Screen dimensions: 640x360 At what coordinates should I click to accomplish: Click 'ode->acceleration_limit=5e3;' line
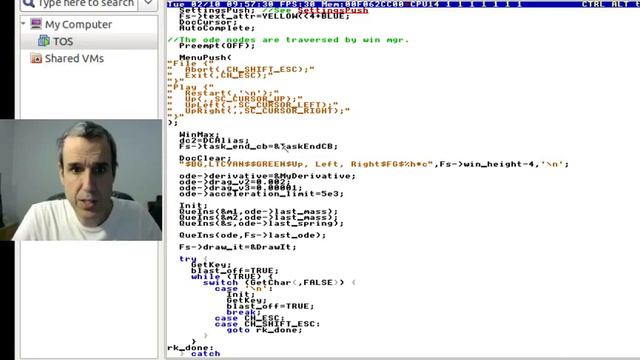pos(261,193)
